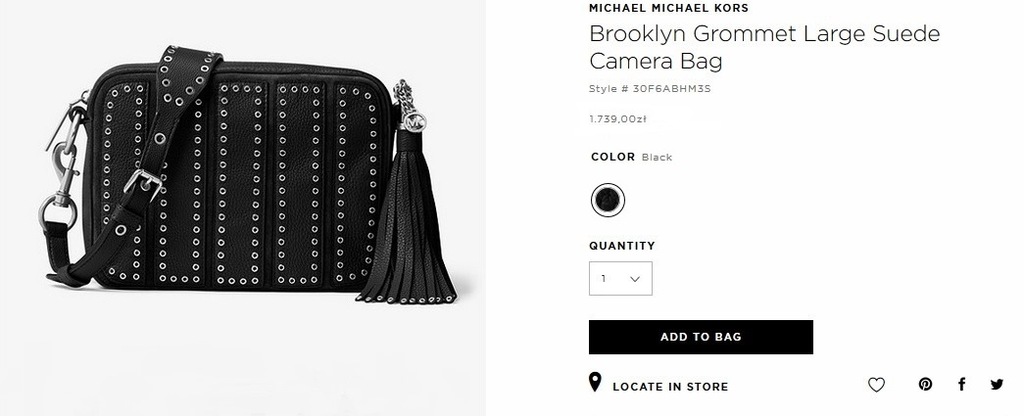Click the COLOR heading label
The height and width of the screenshot is (416, 1024).
click(613, 157)
